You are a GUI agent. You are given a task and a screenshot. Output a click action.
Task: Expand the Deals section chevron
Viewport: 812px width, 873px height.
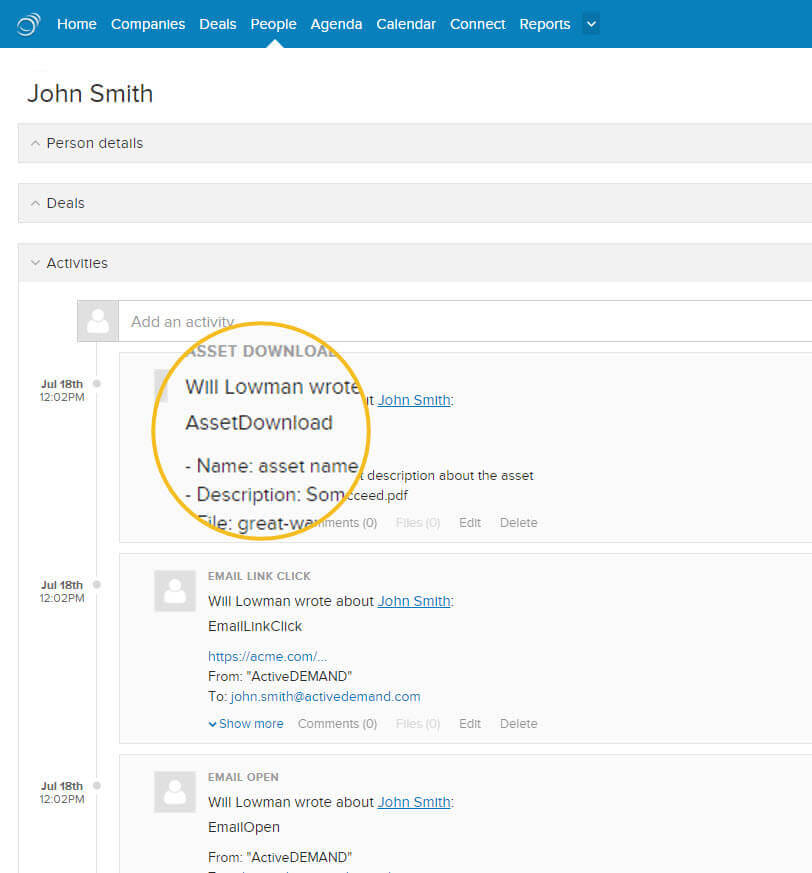(35, 203)
